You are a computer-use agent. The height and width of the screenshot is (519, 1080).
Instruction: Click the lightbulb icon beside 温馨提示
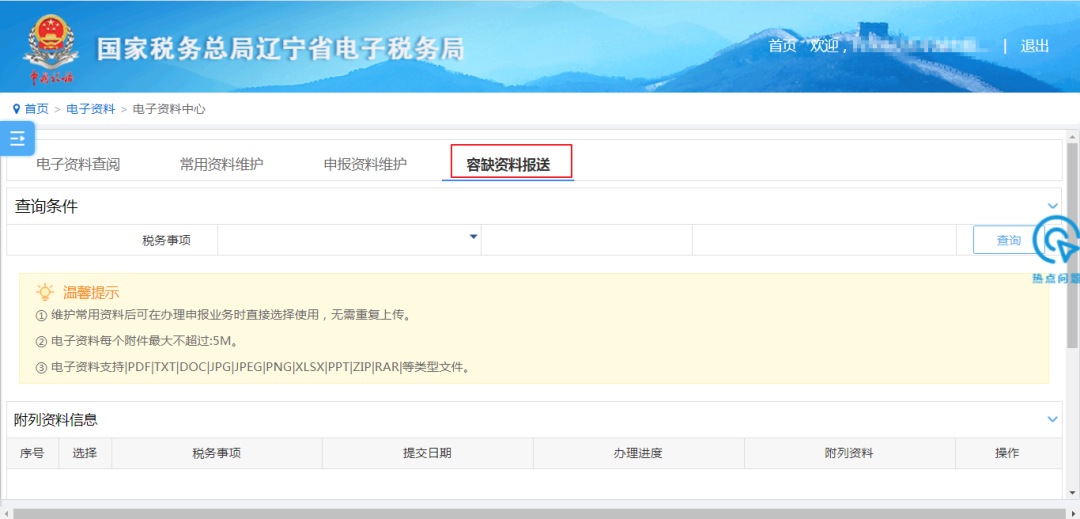(x=45, y=292)
